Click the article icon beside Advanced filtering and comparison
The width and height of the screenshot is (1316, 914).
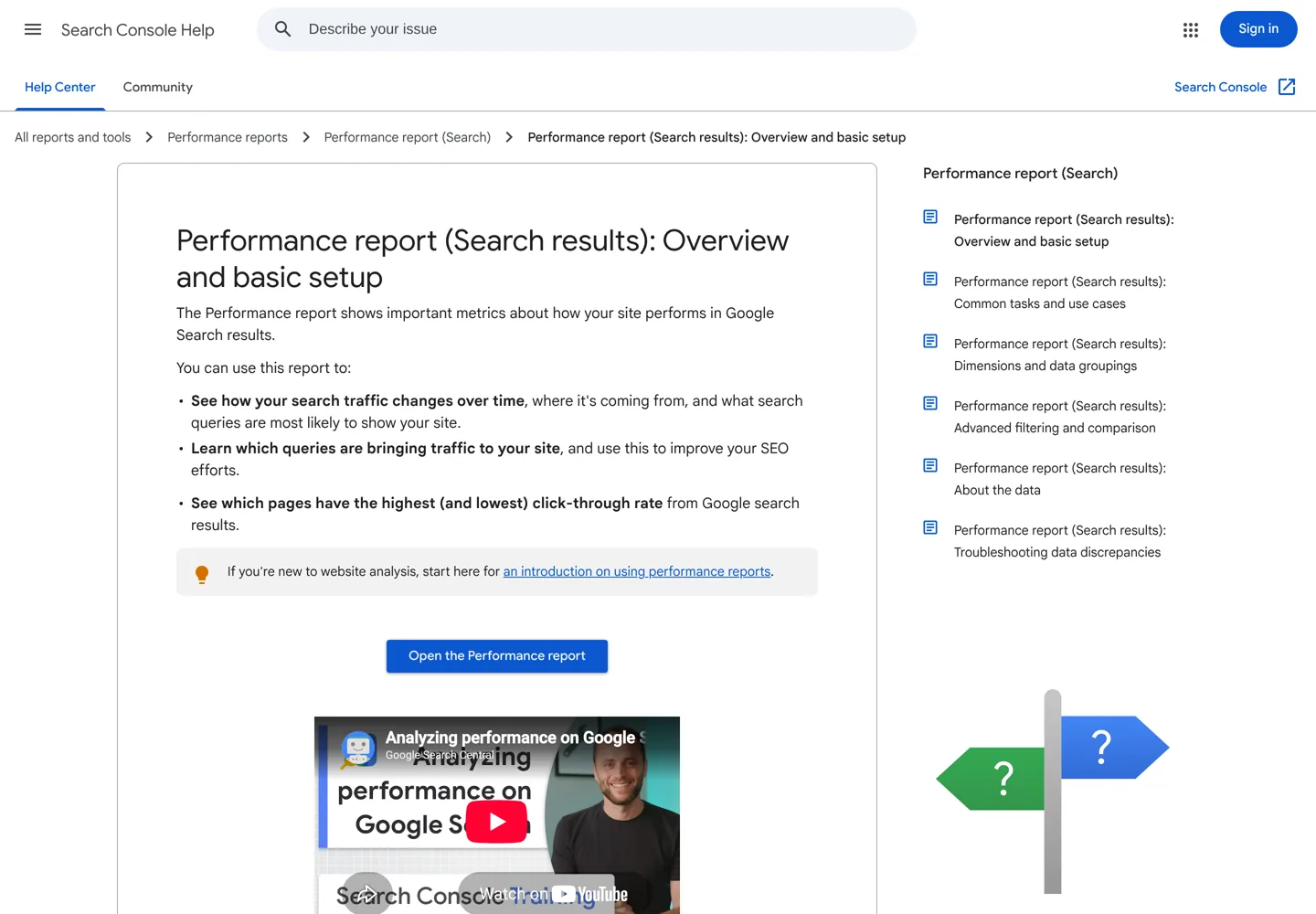tap(930, 403)
